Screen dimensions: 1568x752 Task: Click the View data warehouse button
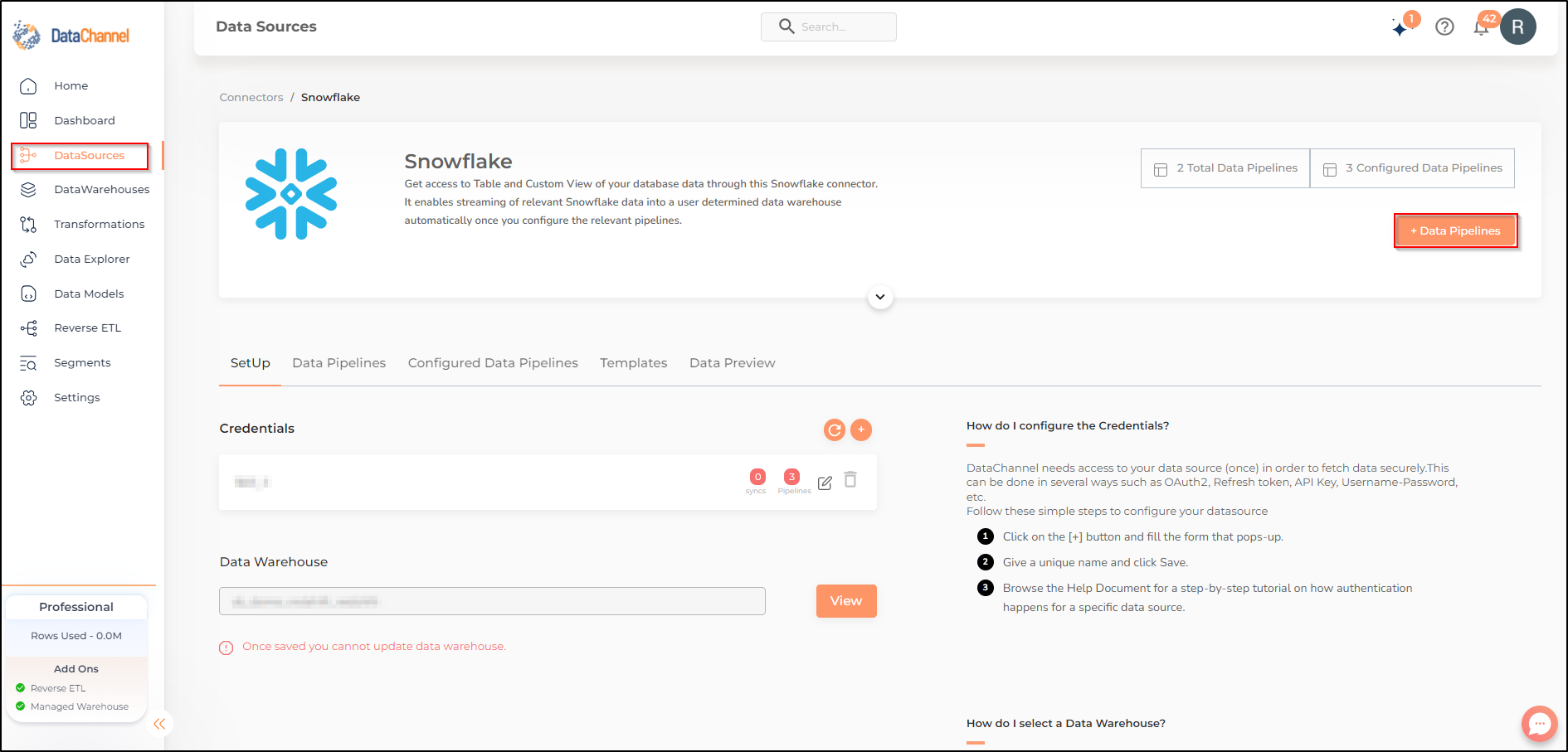click(x=846, y=601)
